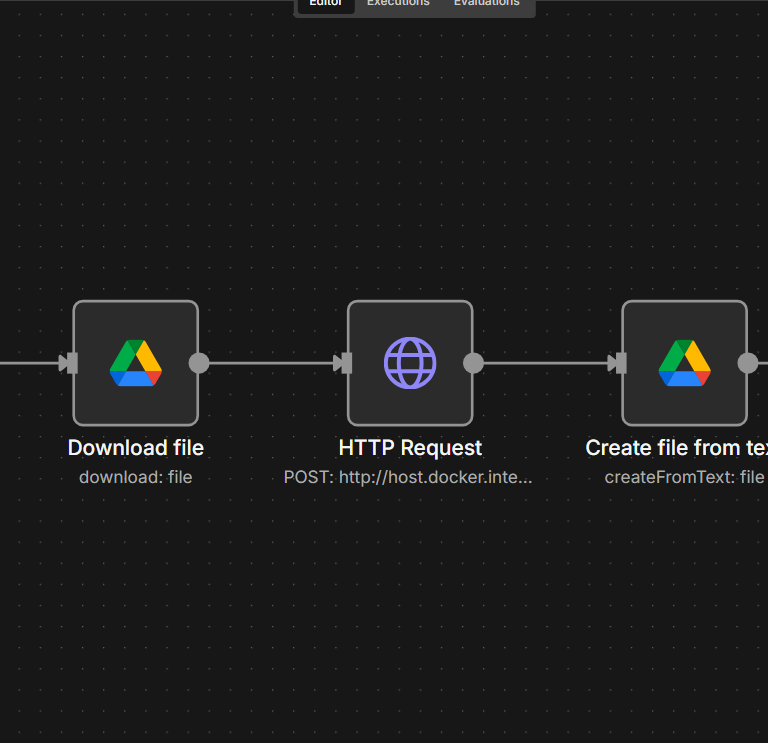Viewport: 768px width, 743px height.
Task: Click the "Create file from text" node label
Action: [x=676, y=448]
